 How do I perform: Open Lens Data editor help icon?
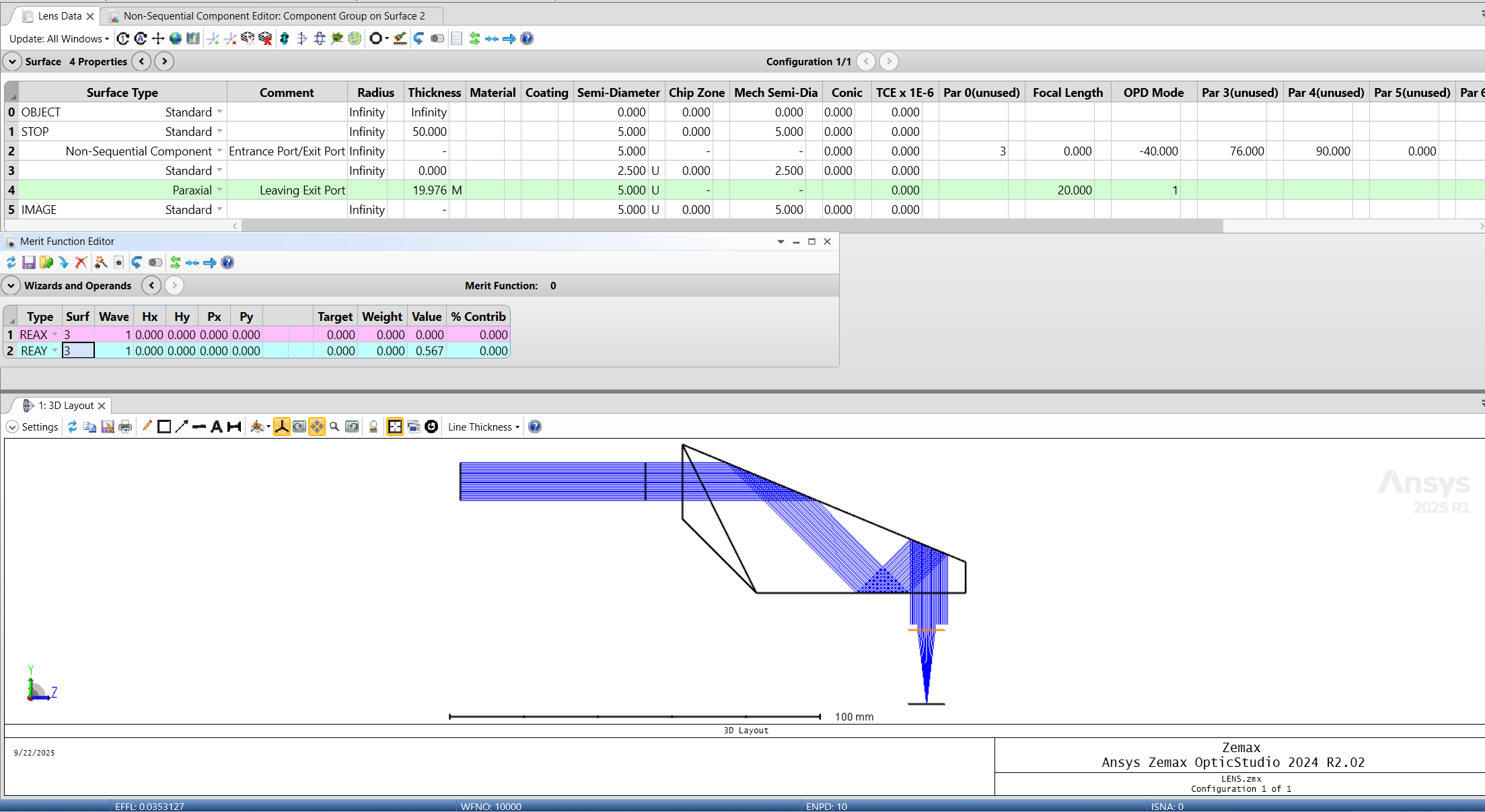click(527, 38)
